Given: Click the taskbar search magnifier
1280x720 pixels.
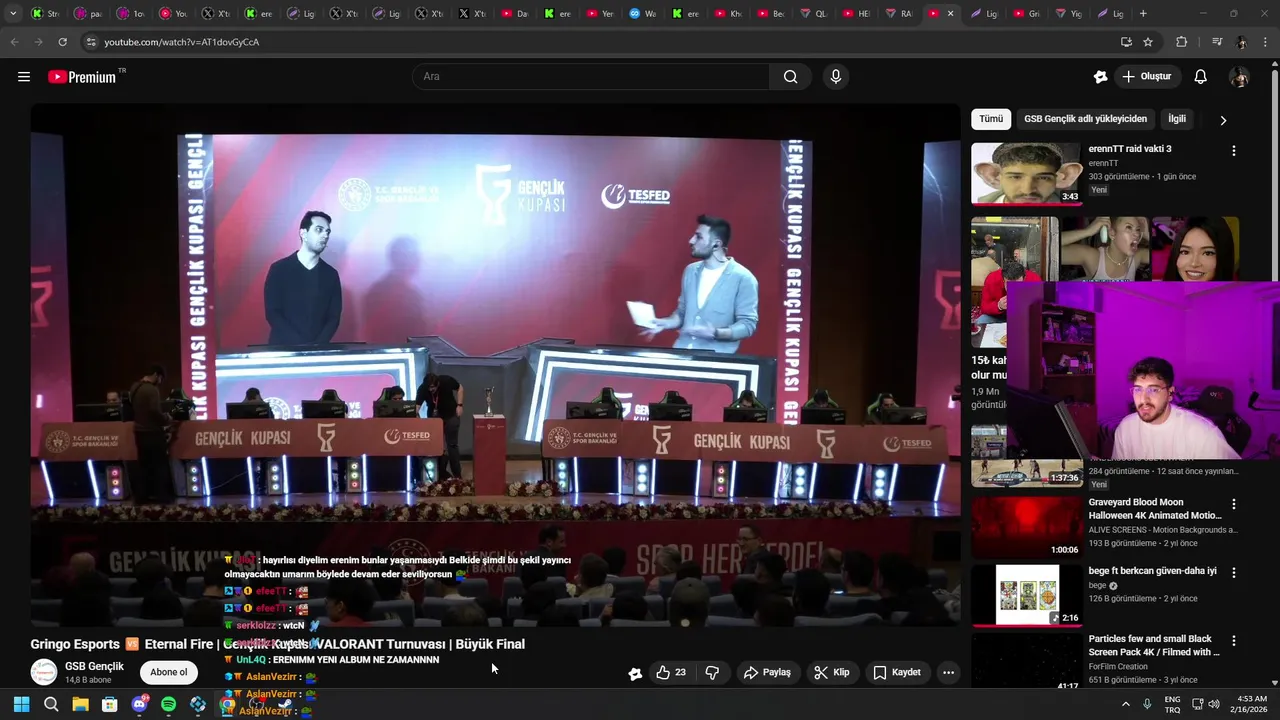Looking at the screenshot, I should [51, 705].
